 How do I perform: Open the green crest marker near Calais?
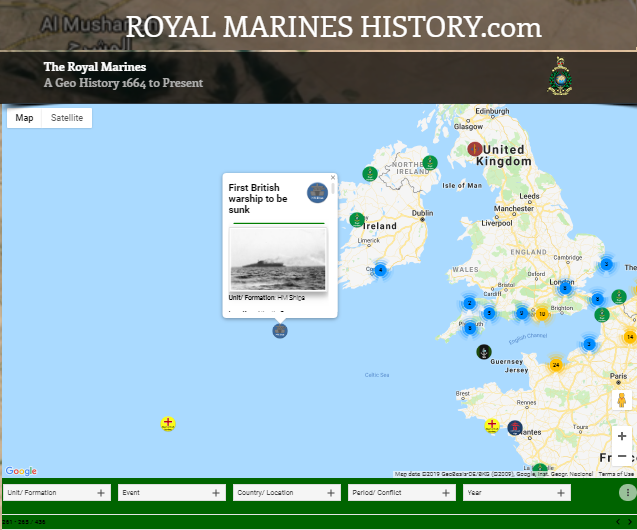pyautogui.click(x=602, y=314)
